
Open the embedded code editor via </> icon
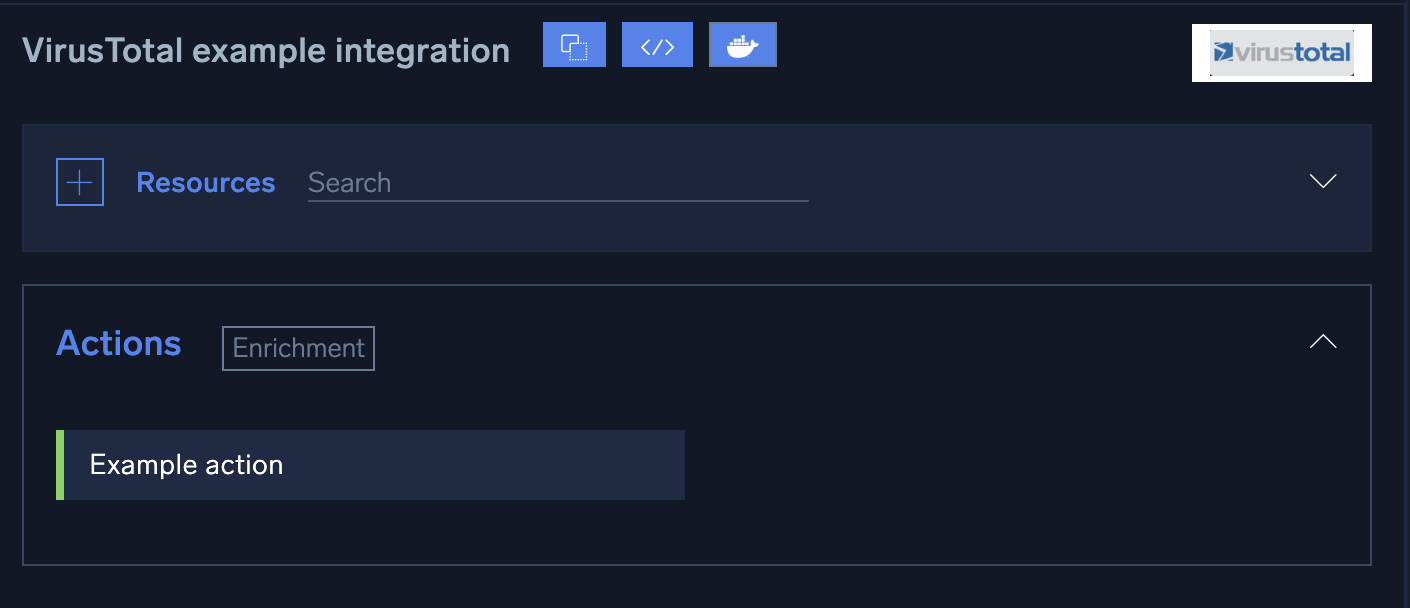(657, 44)
